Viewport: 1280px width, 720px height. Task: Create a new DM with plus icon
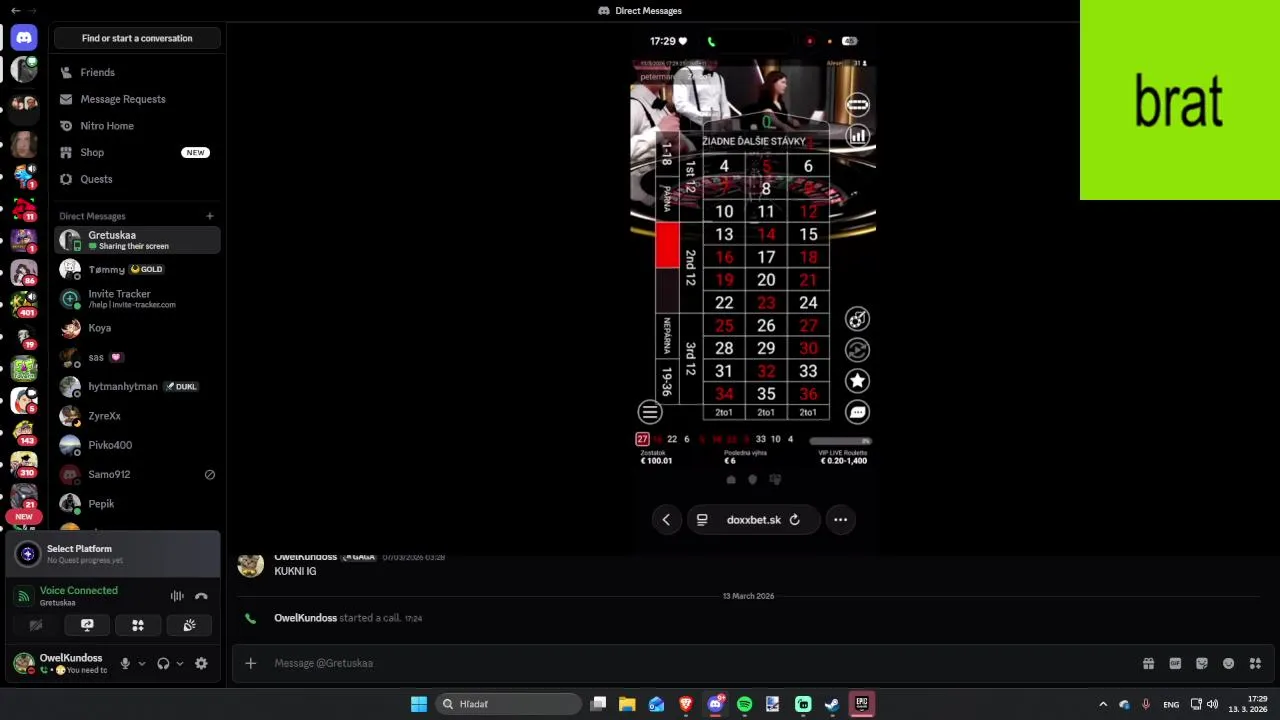(210, 216)
